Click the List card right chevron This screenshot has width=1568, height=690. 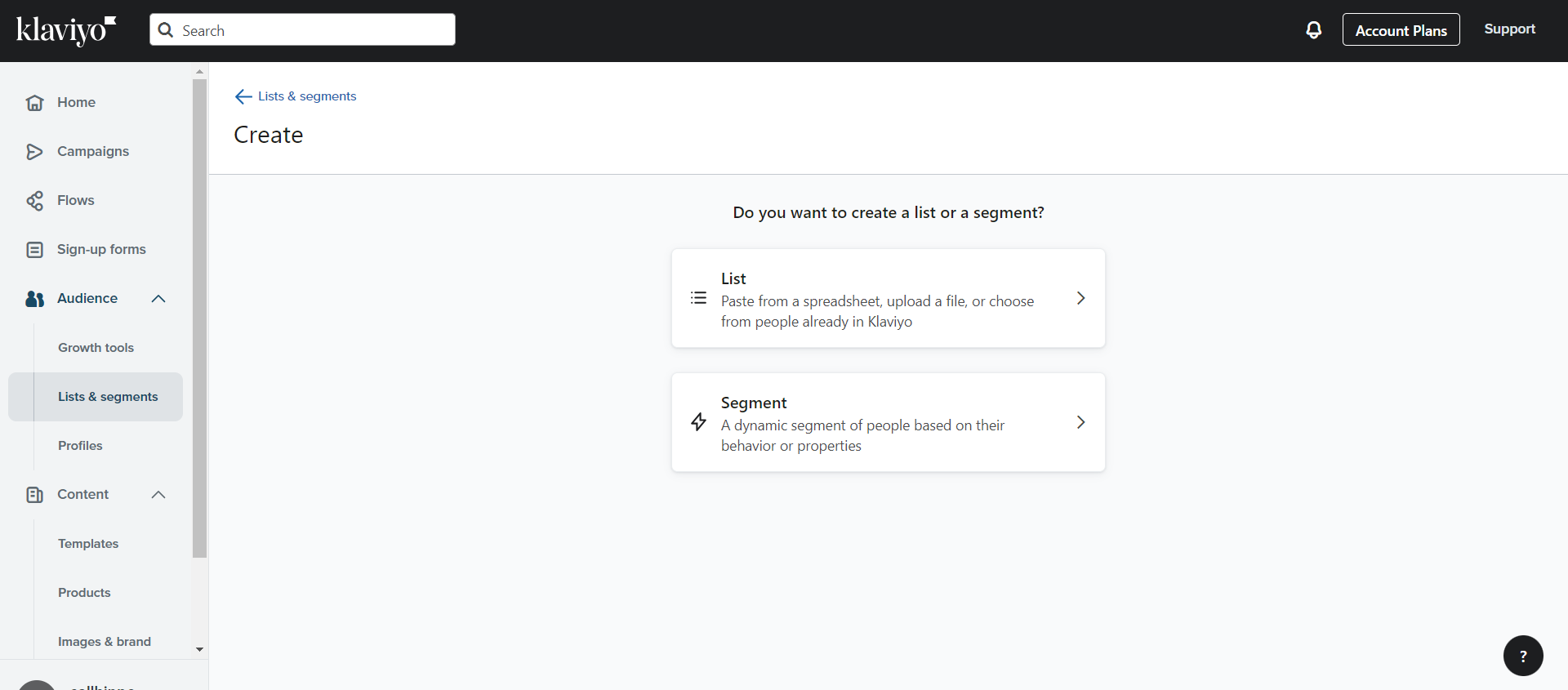pos(1080,298)
